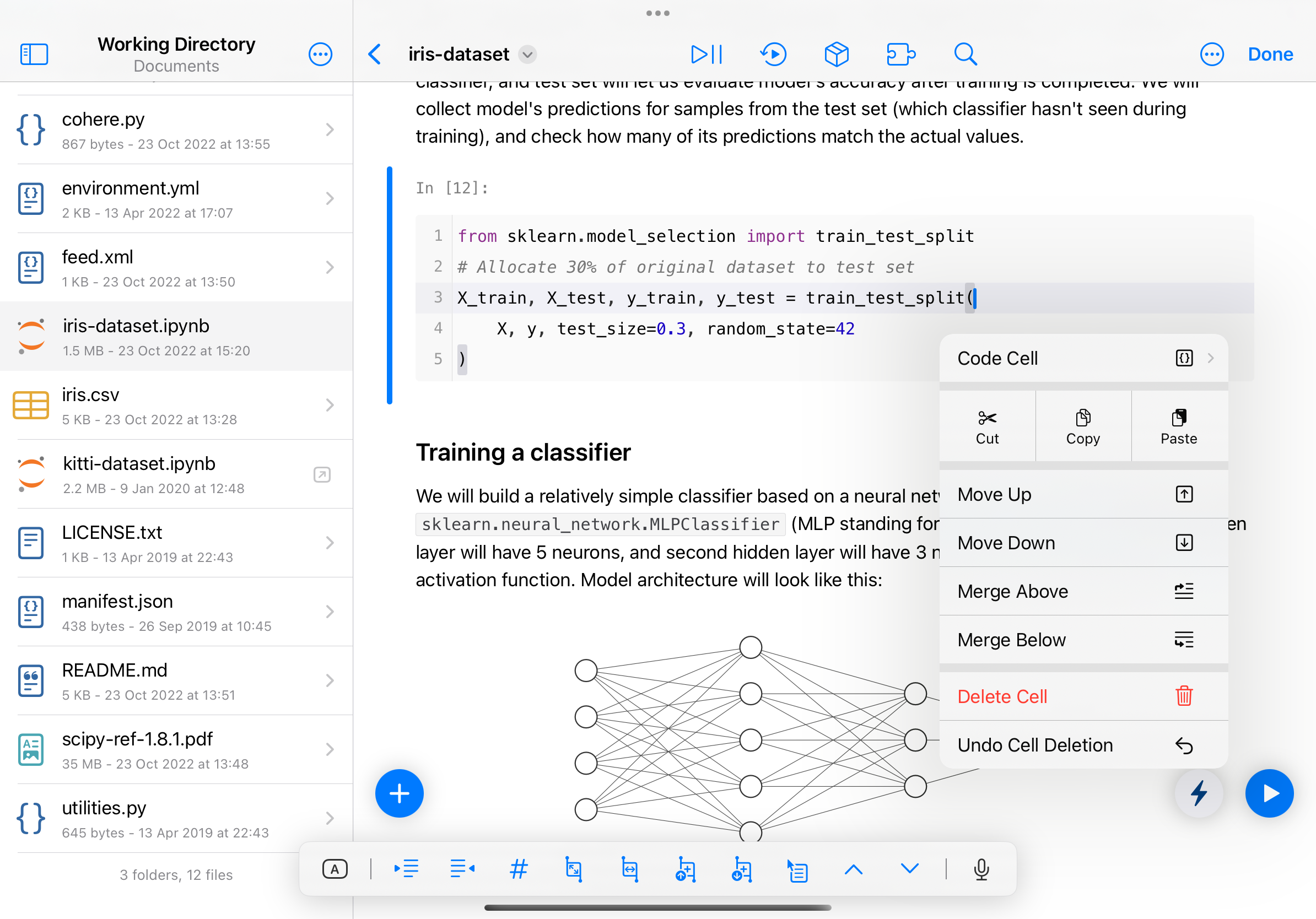Expand the iris-dataset title dropdown arrow
This screenshot has height=919, width=1316.
(527, 55)
